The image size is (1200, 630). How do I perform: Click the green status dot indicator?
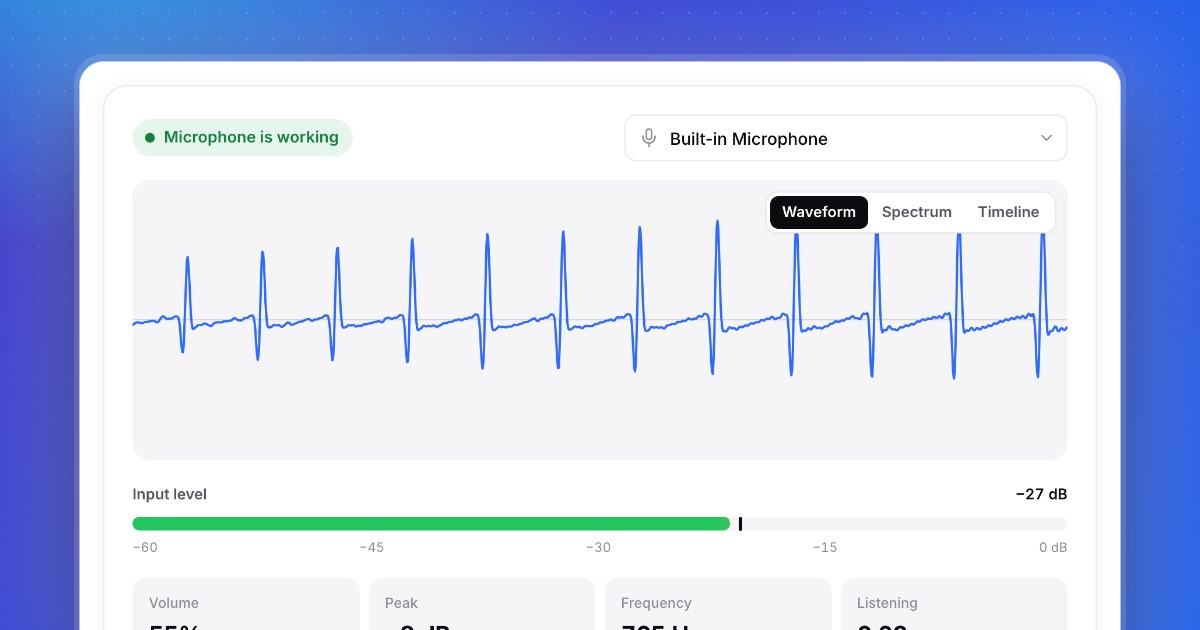[150, 138]
